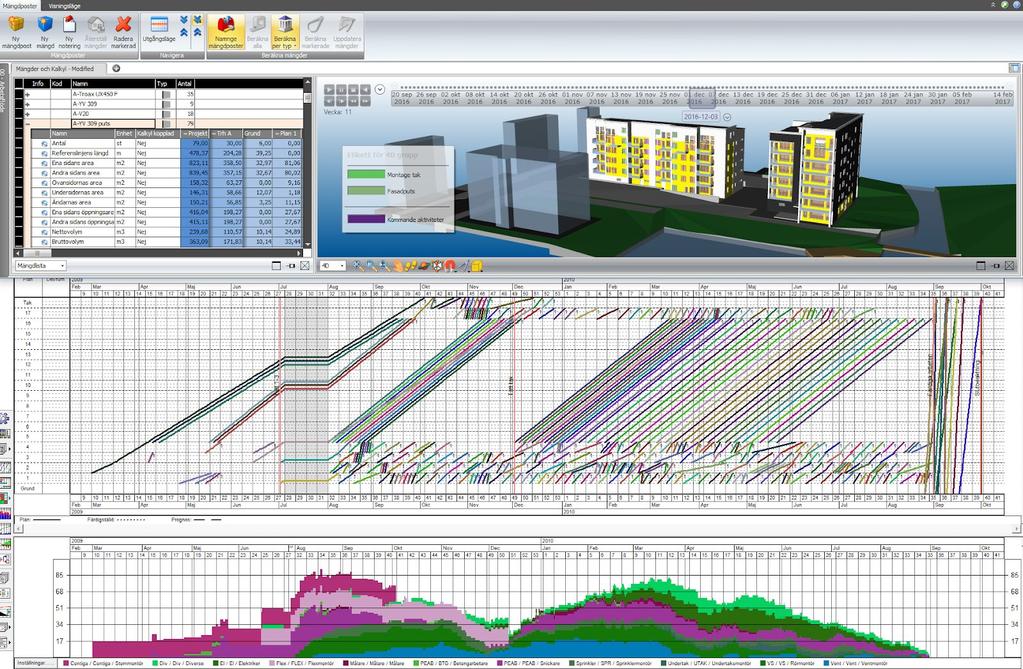This screenshot has width=1023, height=669.
Task: Click the orbit planet icon in 3D toolbar
Action: (424, 266)
